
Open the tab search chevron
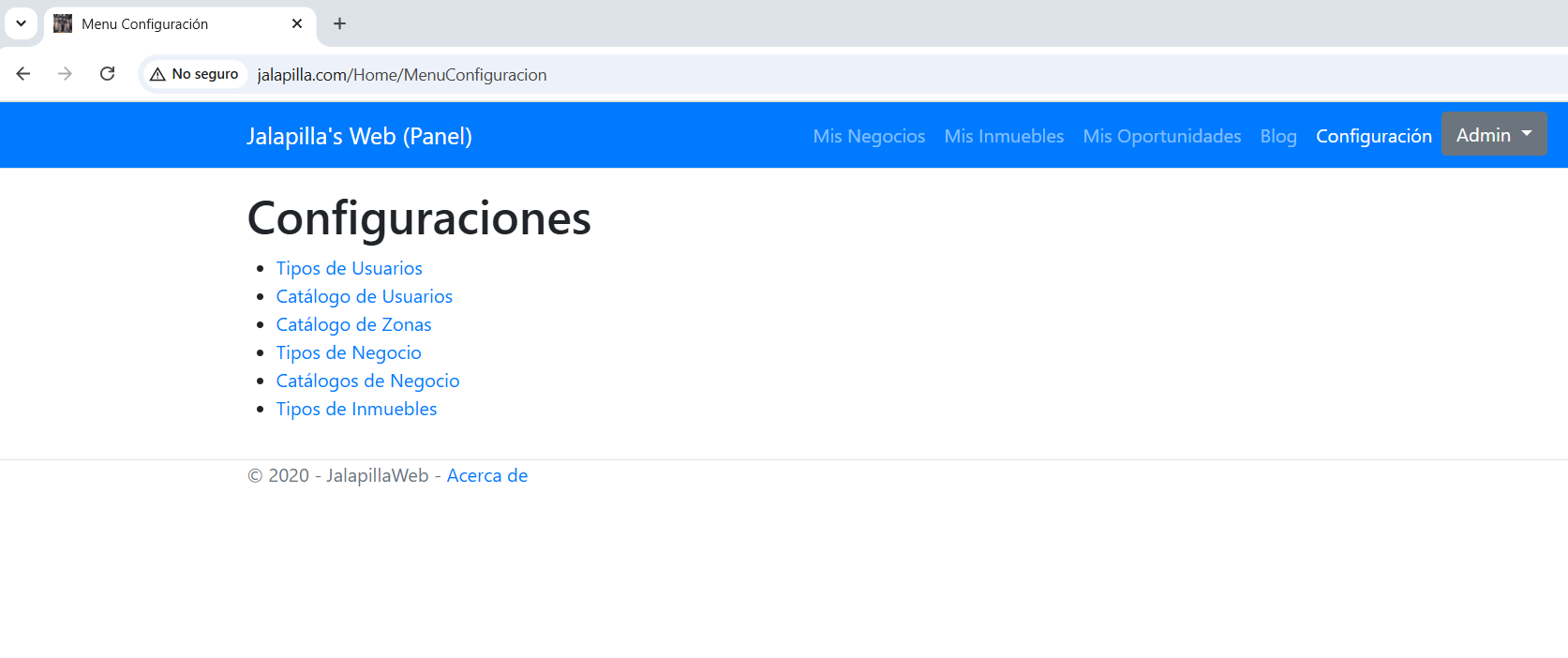tap(21, 23)
